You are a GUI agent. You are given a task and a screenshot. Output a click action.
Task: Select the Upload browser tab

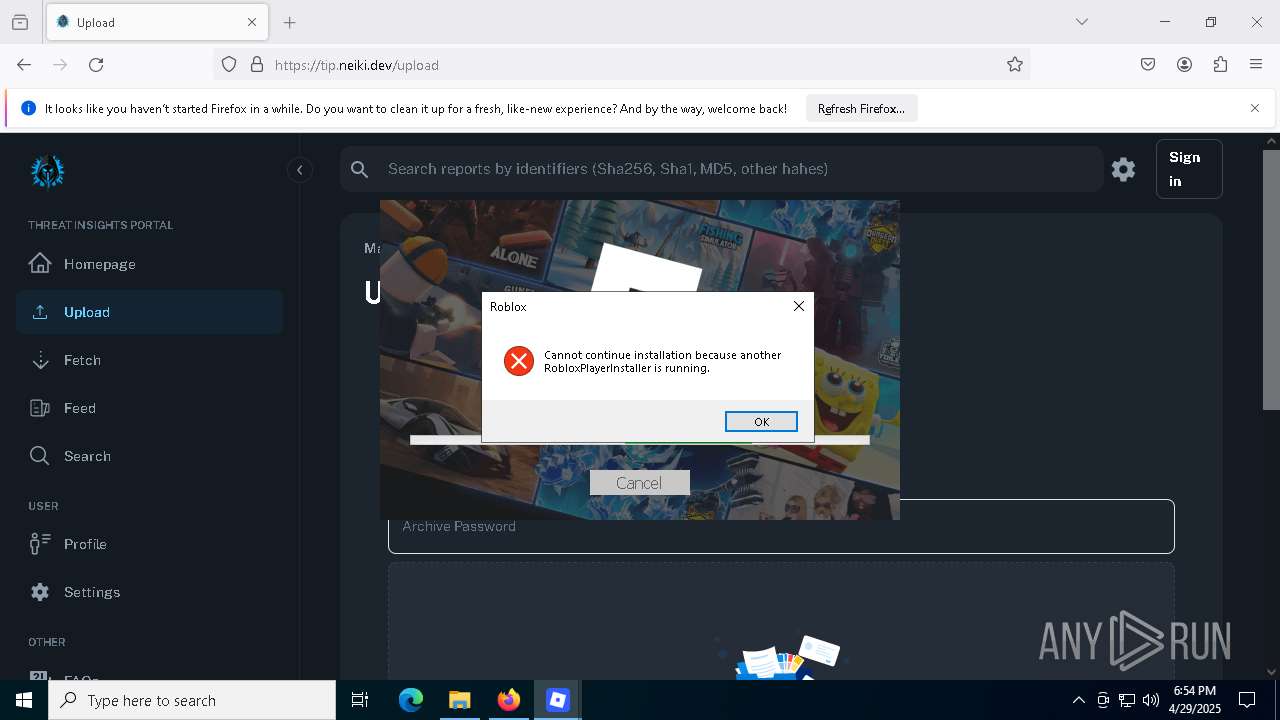pyautogui.click(x=157, y=22)
